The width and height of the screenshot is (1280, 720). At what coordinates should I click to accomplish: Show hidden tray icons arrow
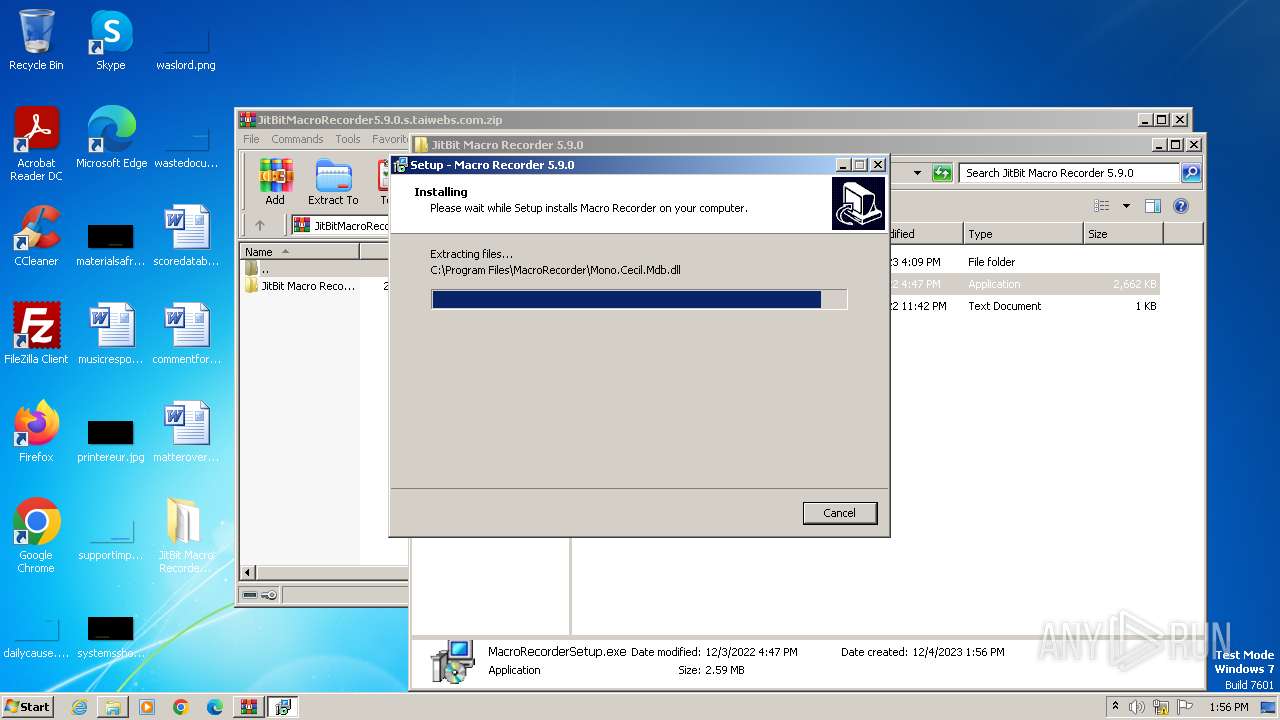[x=1116, y=707]
